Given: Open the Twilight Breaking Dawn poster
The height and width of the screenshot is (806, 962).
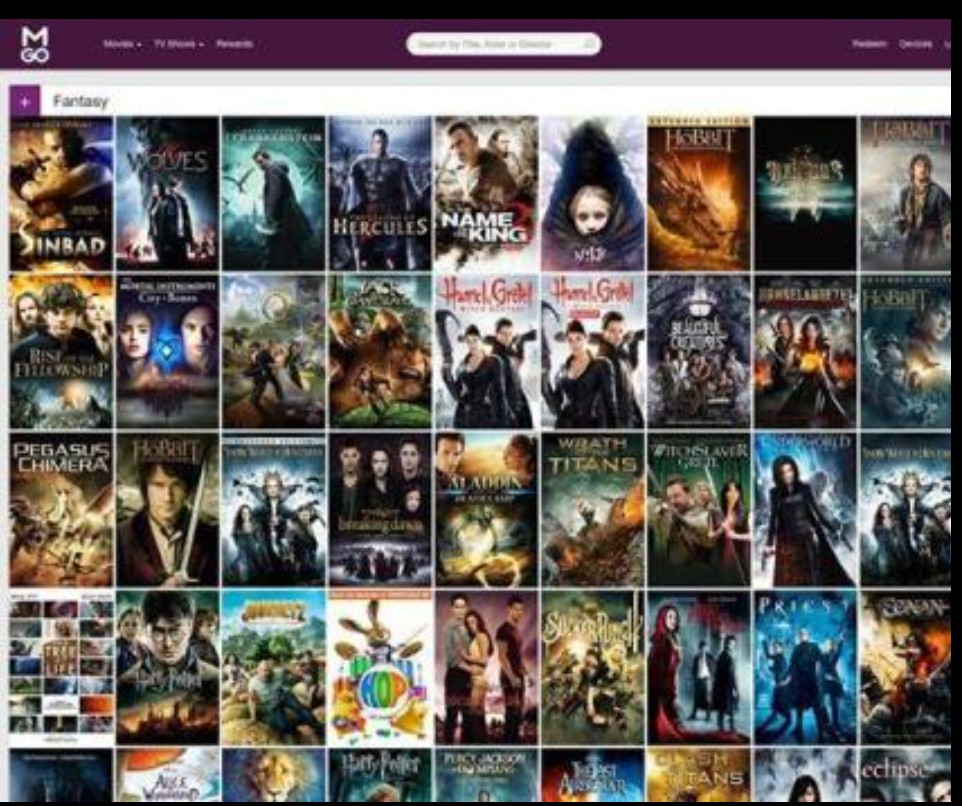Looking at the screenshot, I should tap(380, 510).
